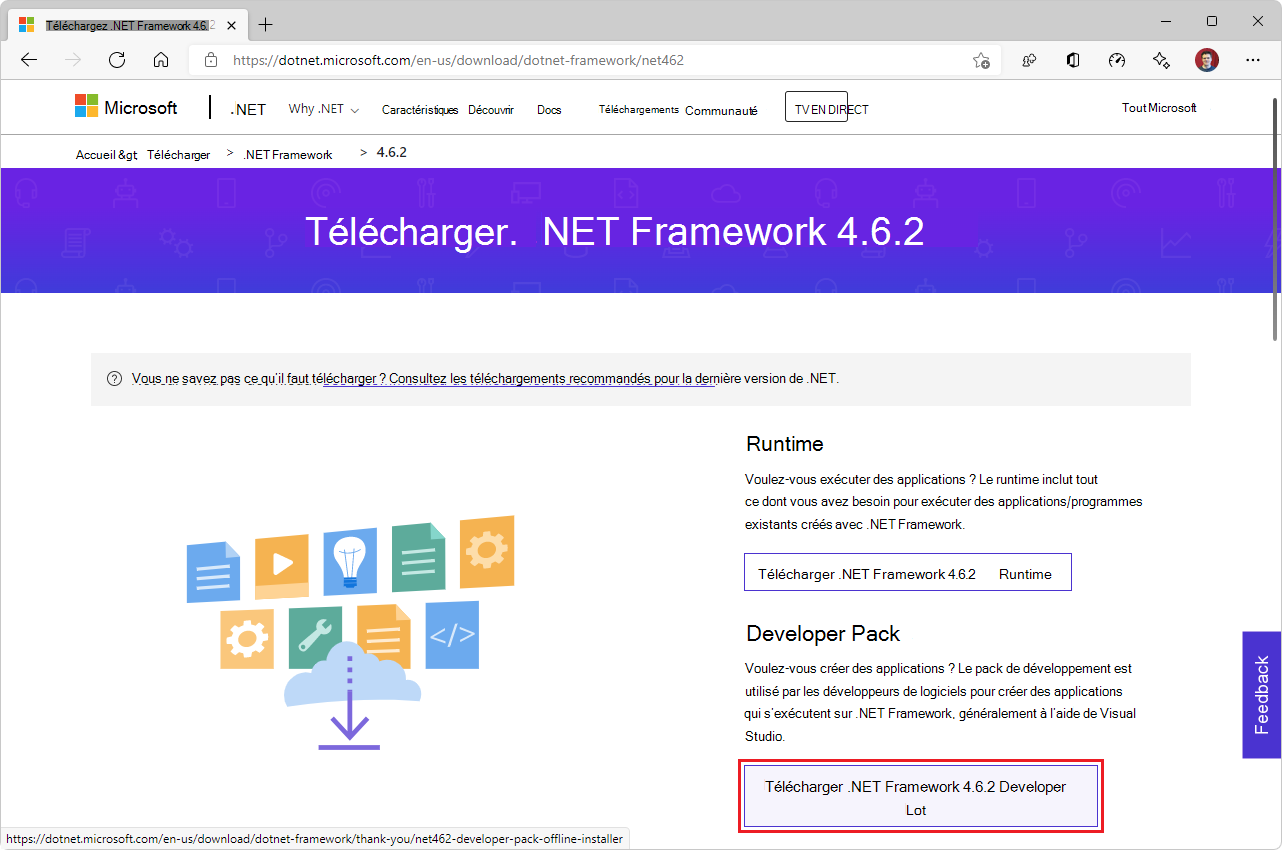Image resolution: width=1282 pixels, height=850 pixels.
Task: Click the collaboration/sharing icon next to address bar
Action: pos(1028,60)
